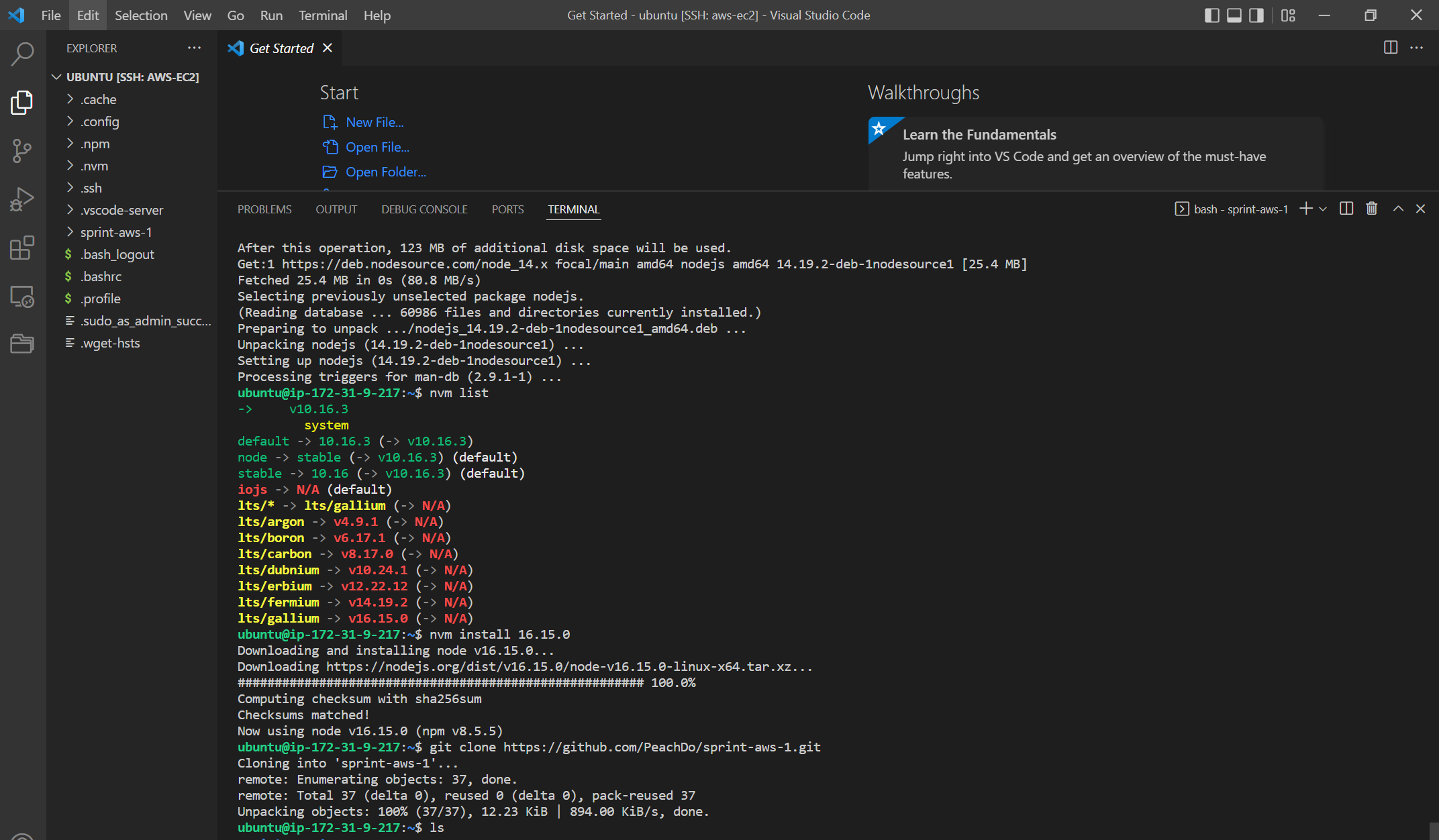1439x840 pixels.
Task: Expand the sprint-aws-1 folder
Action: pos(116,232)
